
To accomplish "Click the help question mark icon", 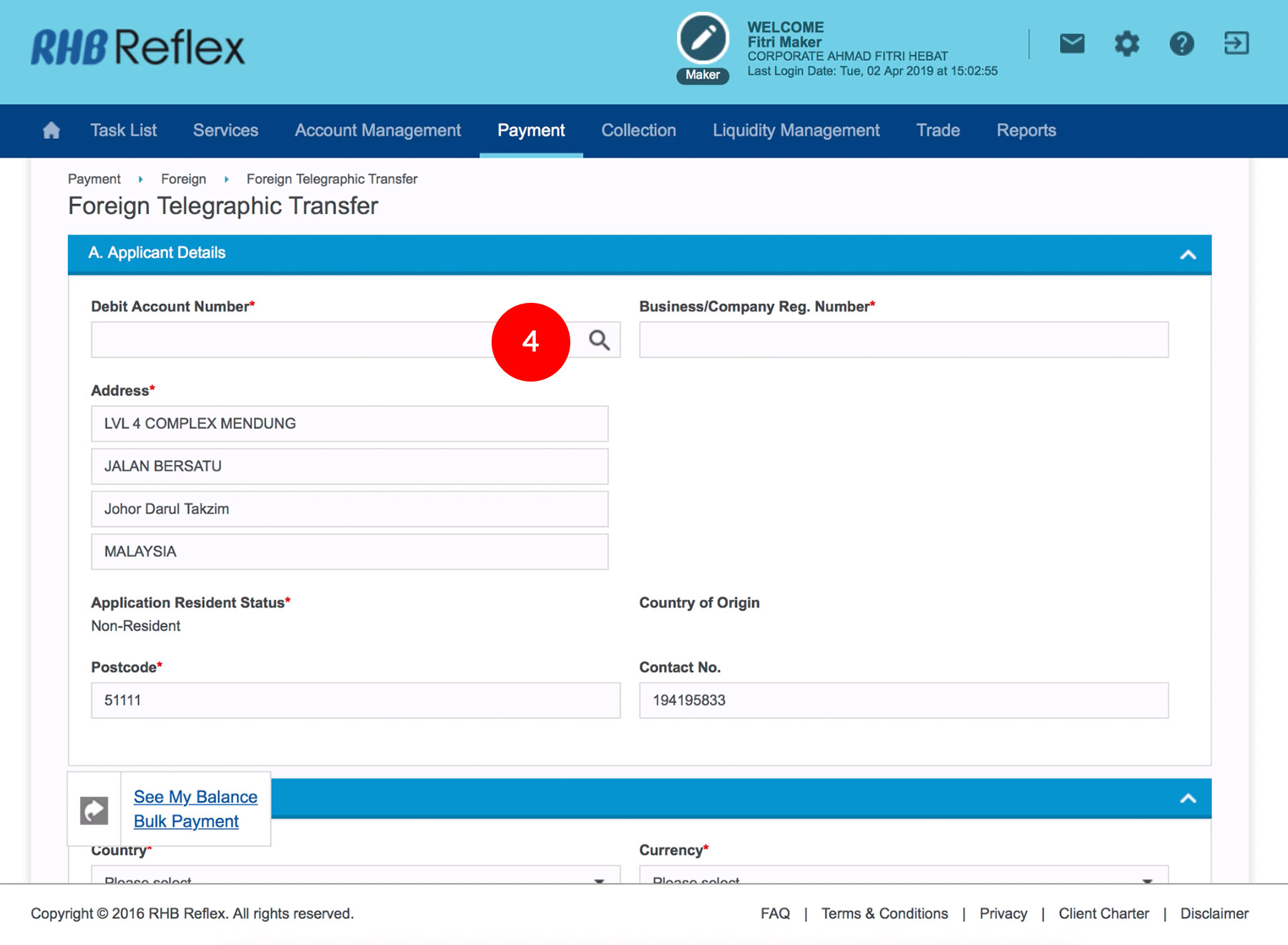I will (1181, 44).
